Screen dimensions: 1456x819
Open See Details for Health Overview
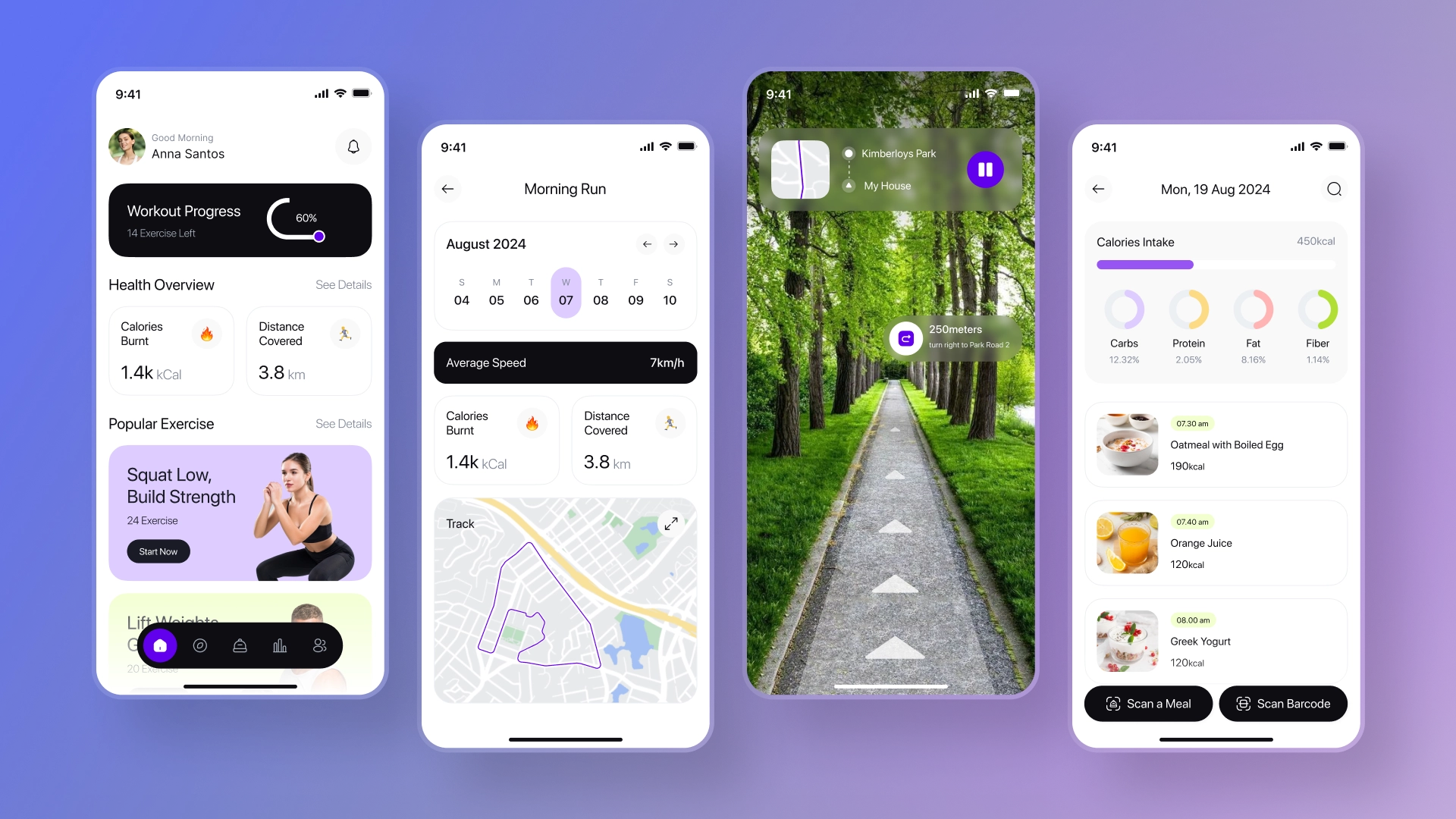[x=343, y=284]
